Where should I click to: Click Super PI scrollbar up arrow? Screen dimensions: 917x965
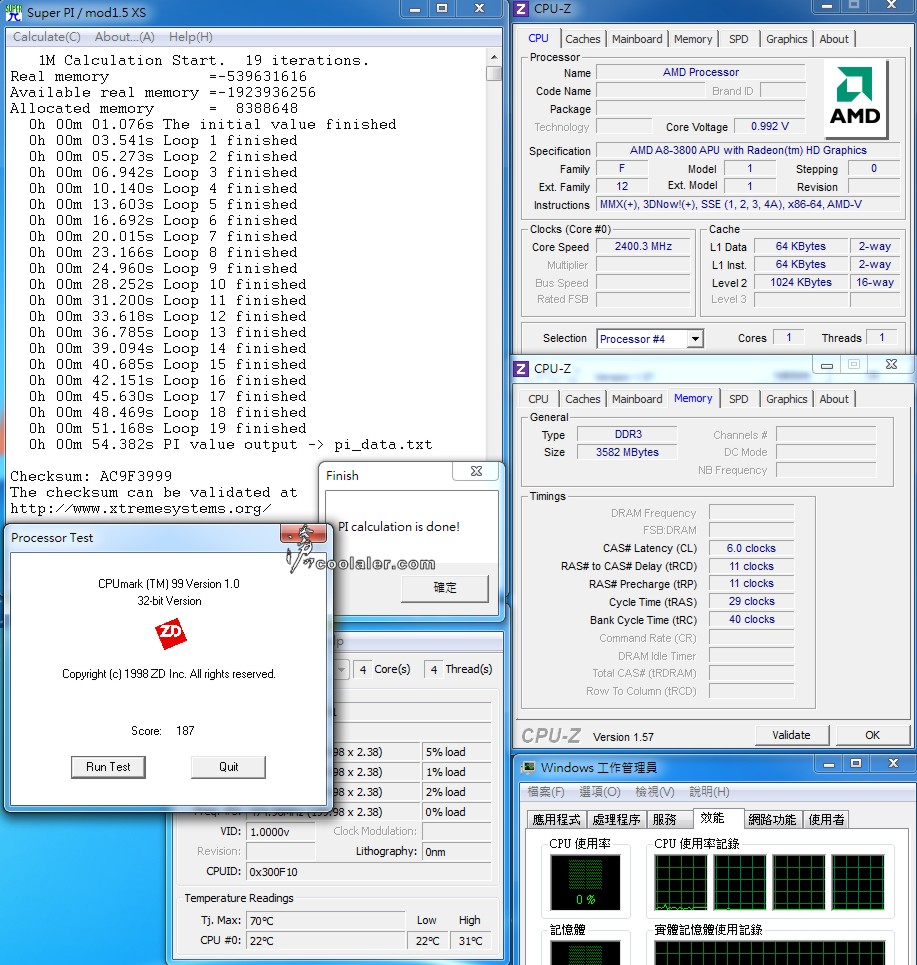pos(494,57)
